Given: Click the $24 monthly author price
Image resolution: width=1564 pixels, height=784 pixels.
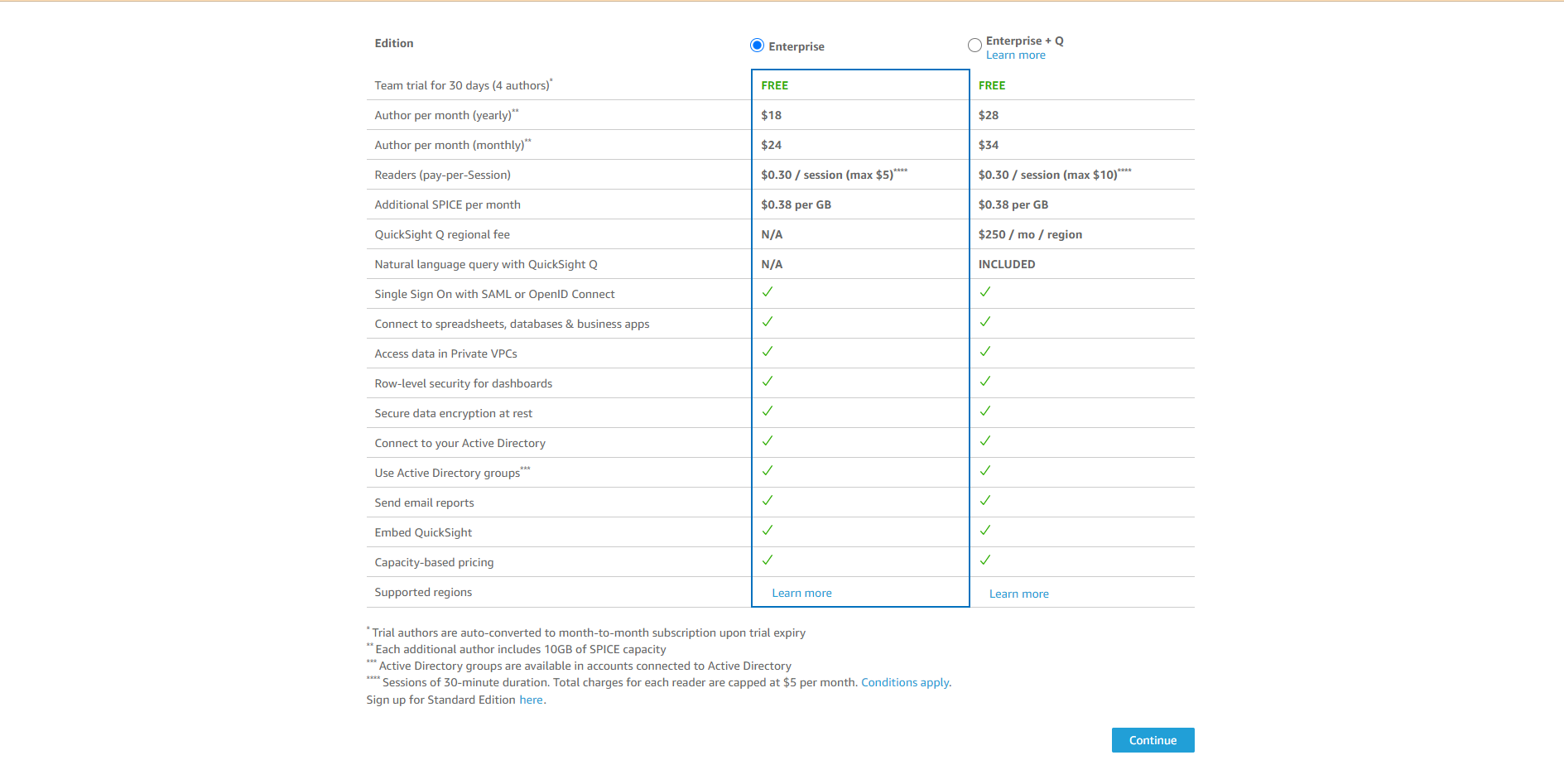Looking at the screenshot, I should pyautogui.click(x=771, y=145).
